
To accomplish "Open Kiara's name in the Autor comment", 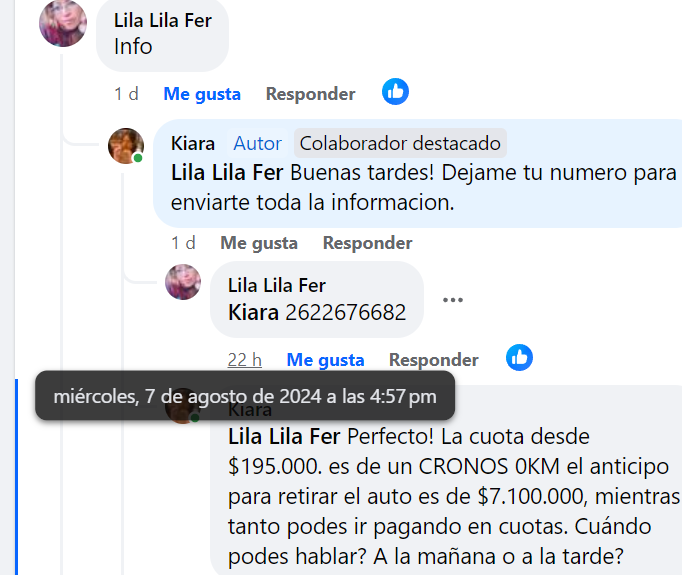I will pyautogui.click(x=193, y=143).
